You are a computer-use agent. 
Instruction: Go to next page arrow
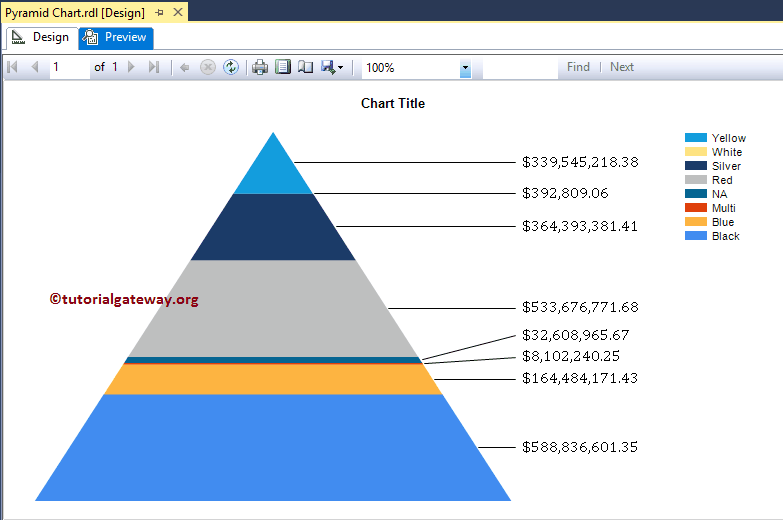pos(131,66)
